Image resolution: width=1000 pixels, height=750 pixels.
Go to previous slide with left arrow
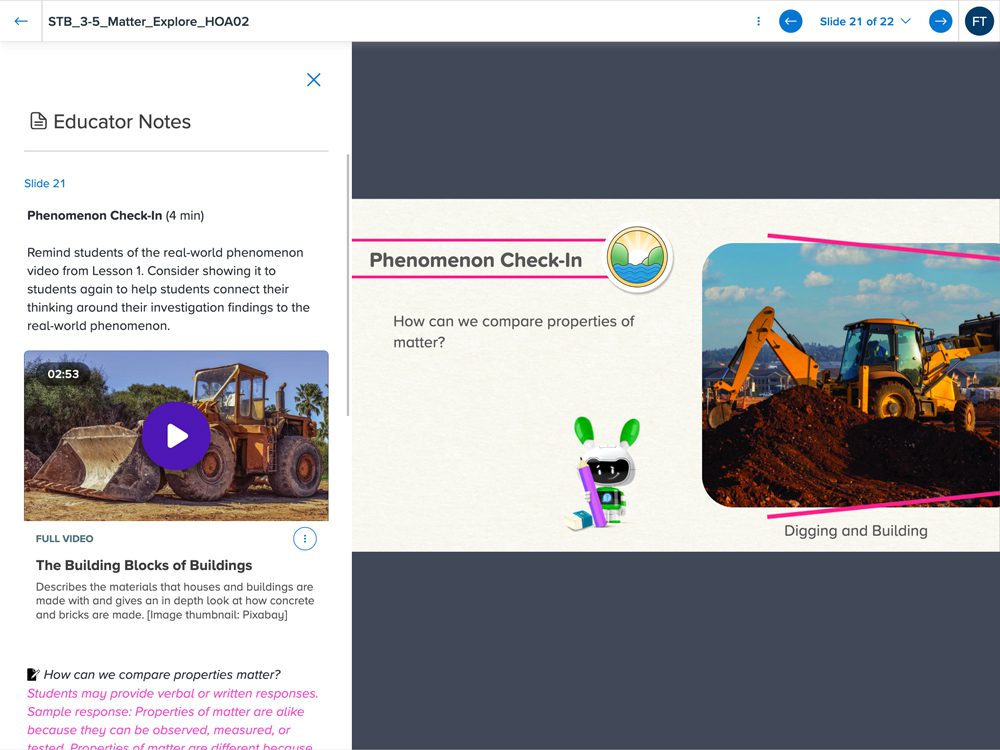pyautogui.click(x=790, y=21)
